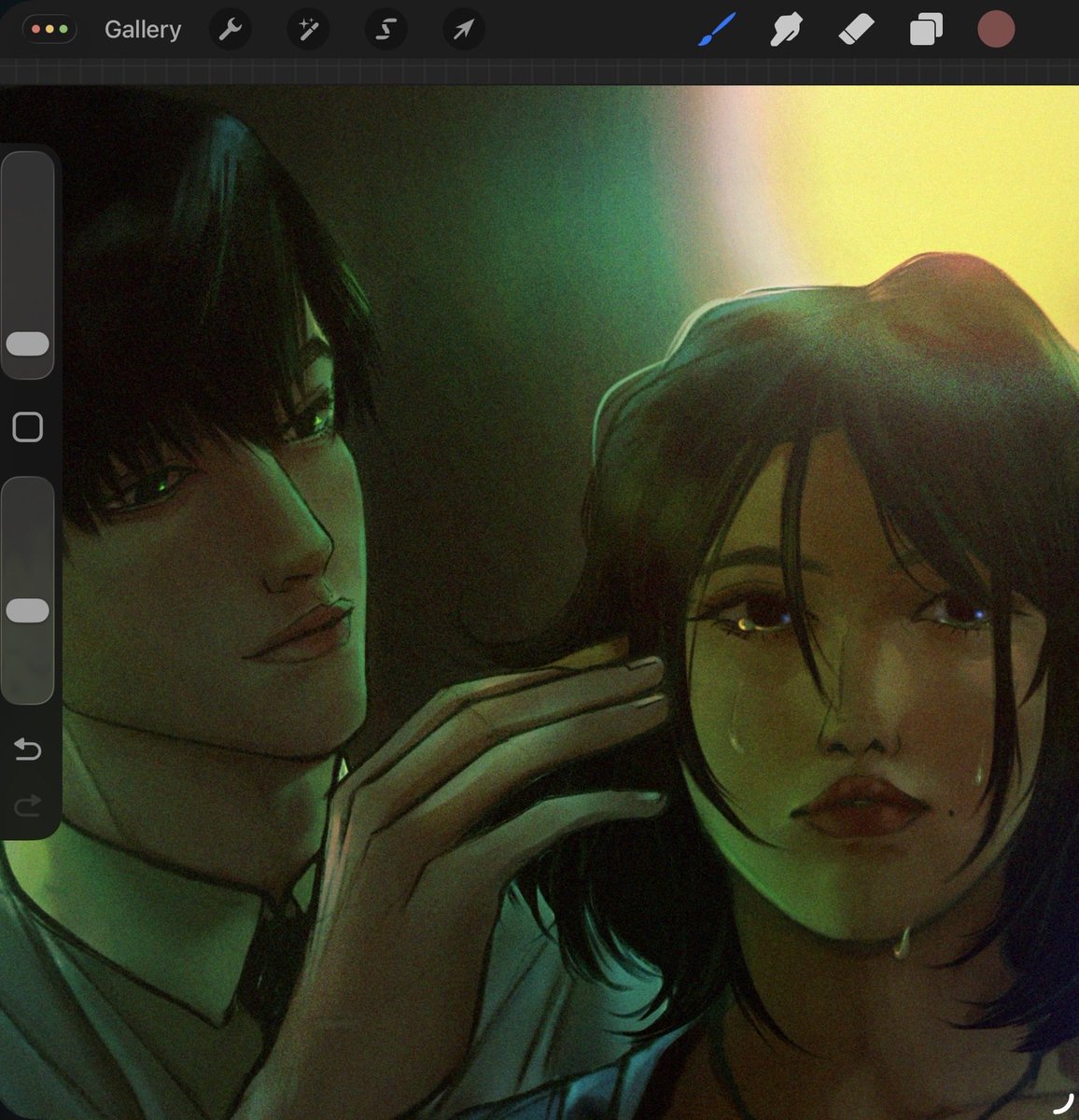Click the brush size slider handle
The width and height of the screenshot is (1079, 1120).
tap(27, 343)
